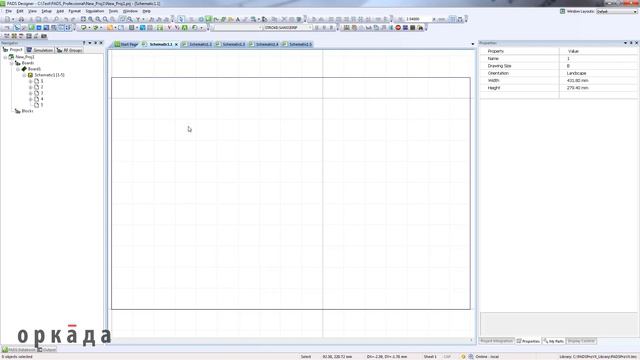Click the Width value 431.80 mm
This screenshot has height=360, width=640.
(x=578, y=80)
